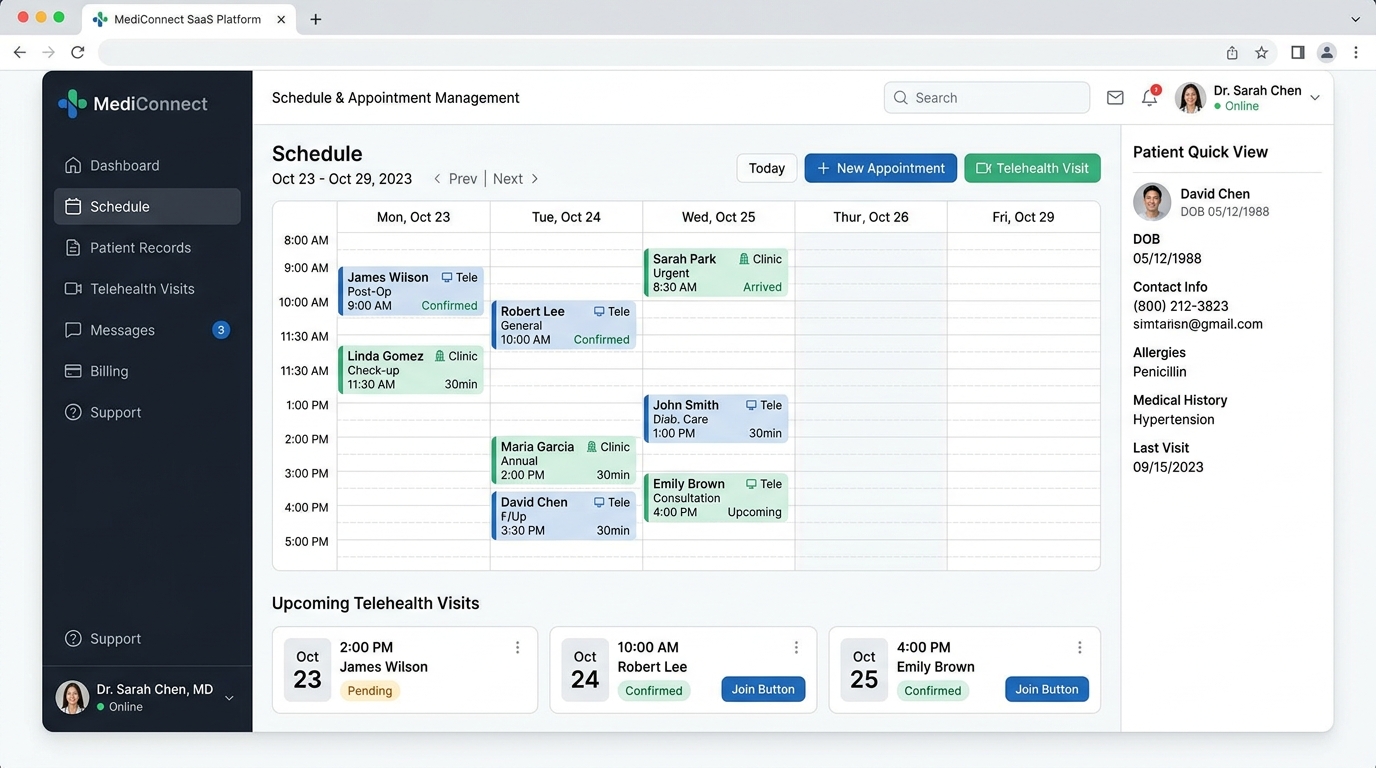Image resolution: width=1376 pixels, height=768 pixels.
Task: Click the Billing card icon in sidebar
Action: point(73,370)
